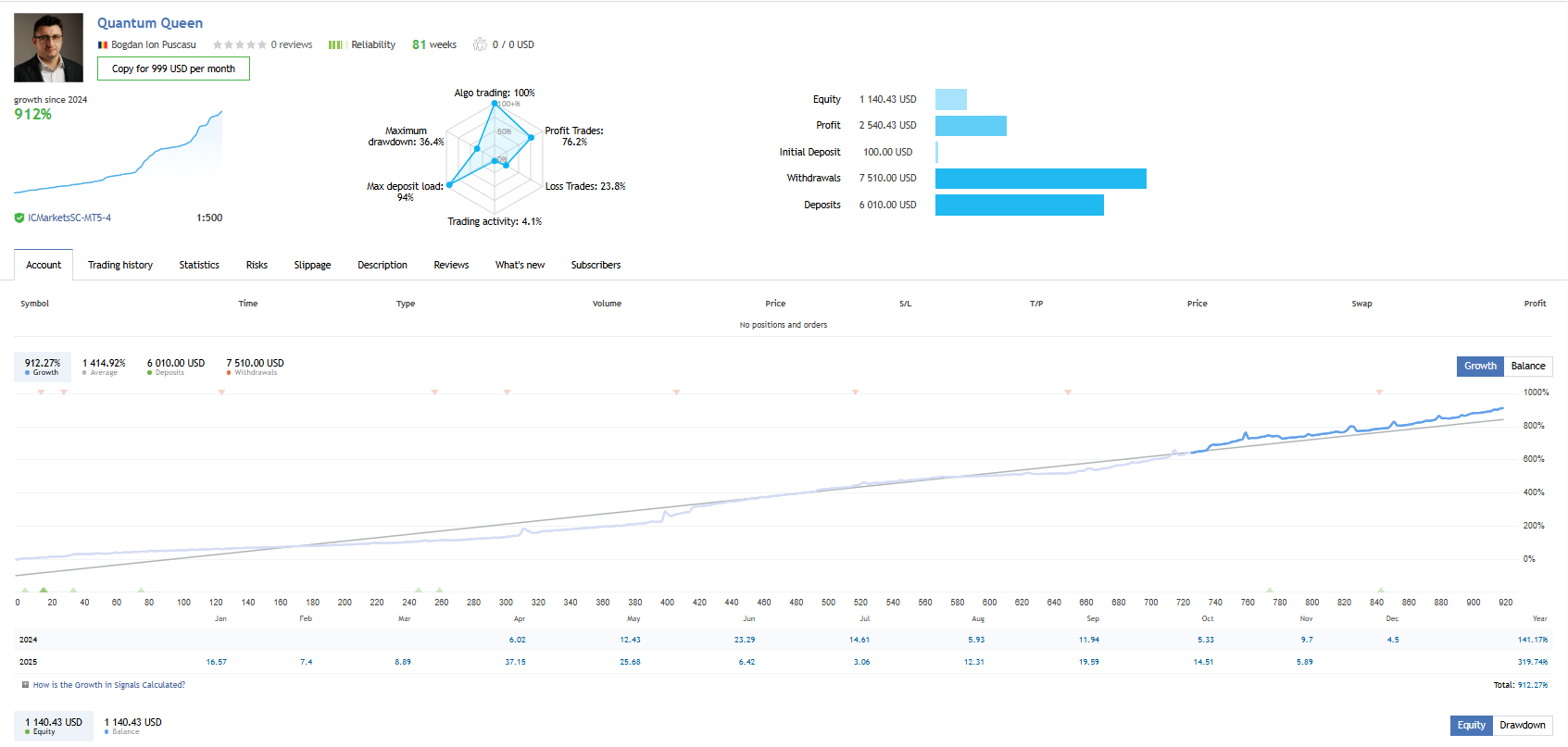This screenshot has width=1568, height=747.
Task: Click the Withdrawals blue bar
Action: pyautogui.click(x=1040, y=179)
